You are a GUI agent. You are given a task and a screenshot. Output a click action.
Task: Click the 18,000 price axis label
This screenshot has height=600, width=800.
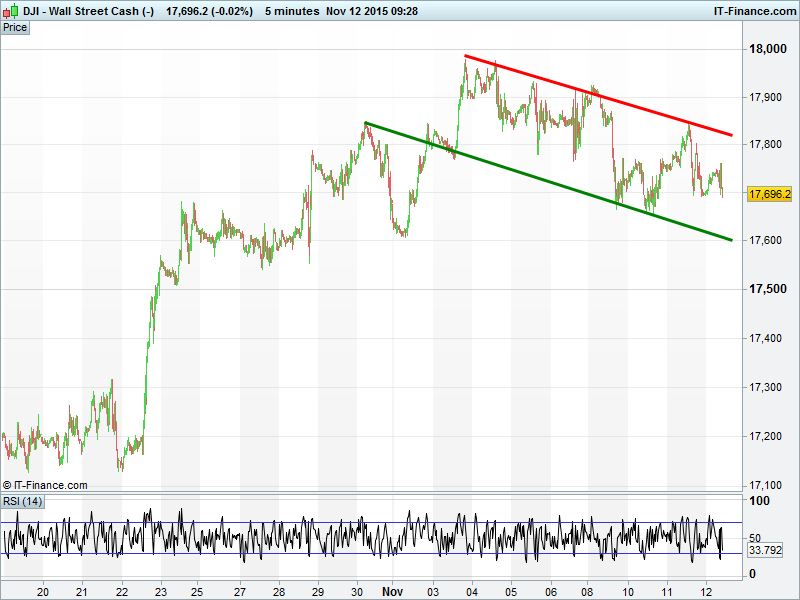point(766,50)
